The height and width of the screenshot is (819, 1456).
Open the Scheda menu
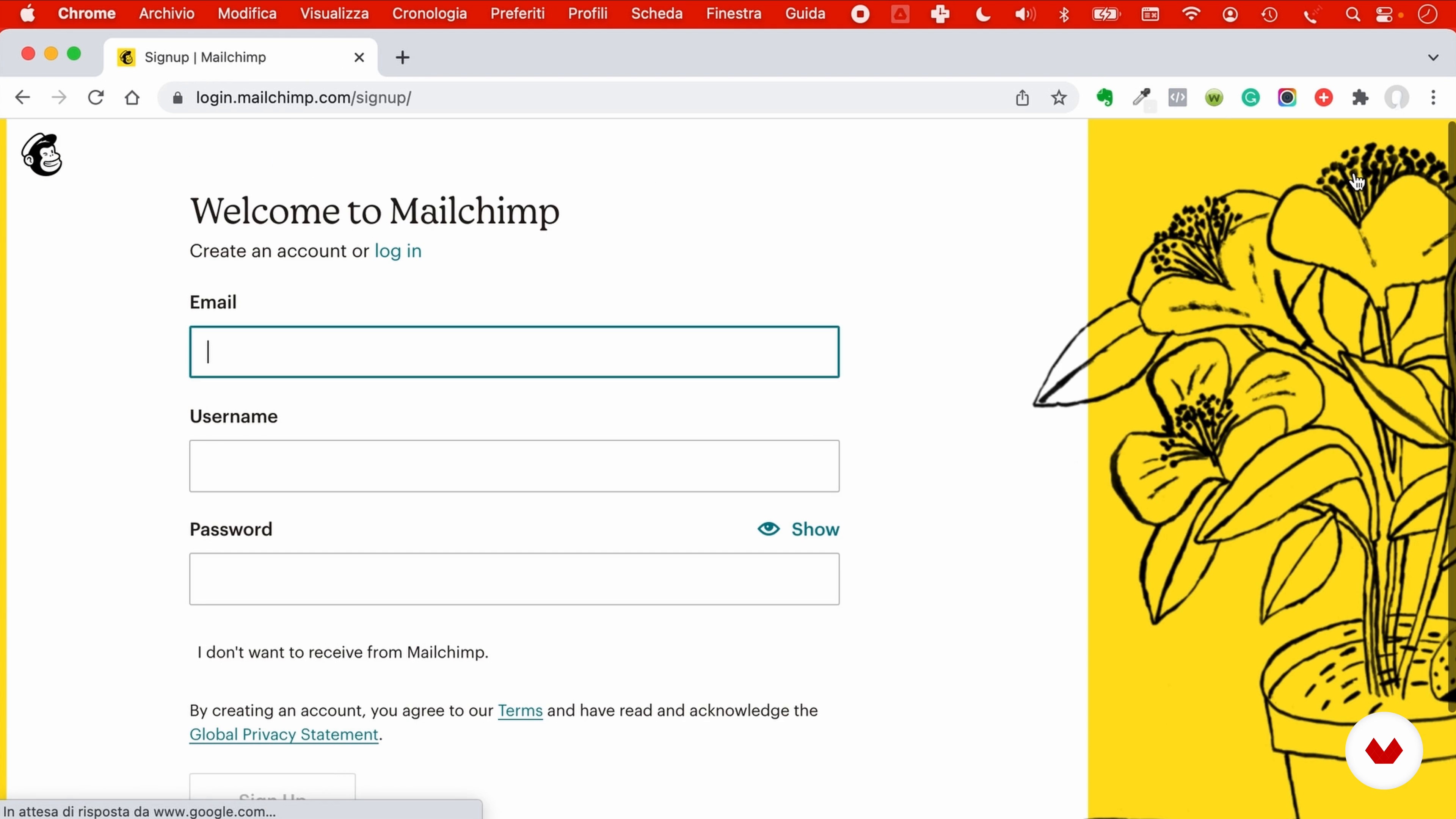click(657, 14)
